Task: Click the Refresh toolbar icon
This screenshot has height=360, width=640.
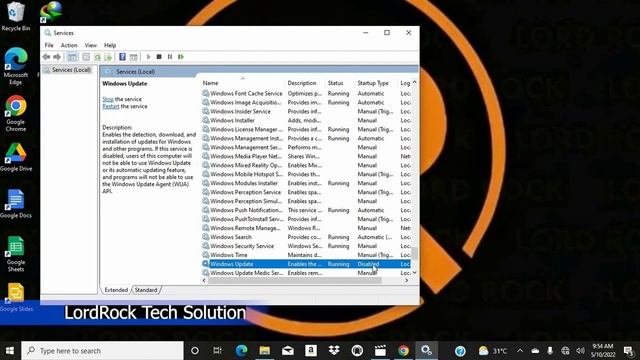Action: coord(97,57)
